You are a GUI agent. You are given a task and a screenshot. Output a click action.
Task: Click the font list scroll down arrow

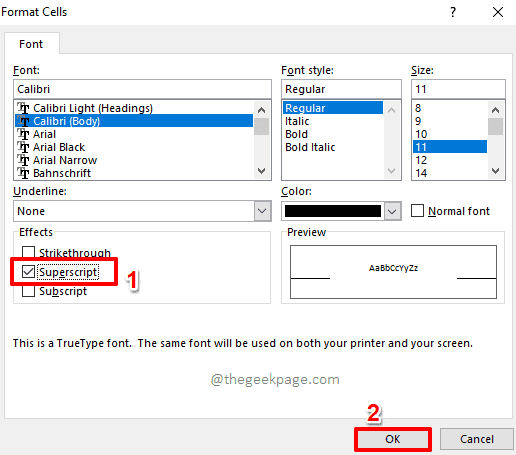262,171
